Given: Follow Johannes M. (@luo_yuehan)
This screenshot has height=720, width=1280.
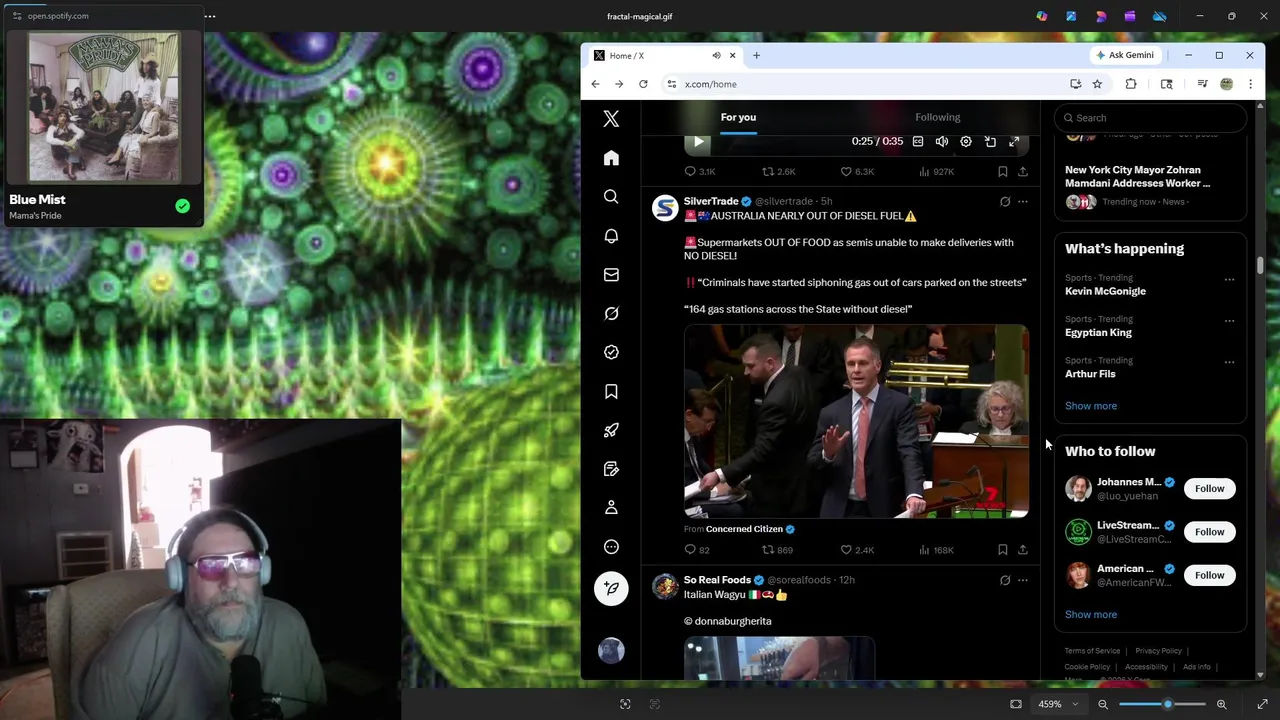Looking at the screenshot, I should tap(1209, 489).
